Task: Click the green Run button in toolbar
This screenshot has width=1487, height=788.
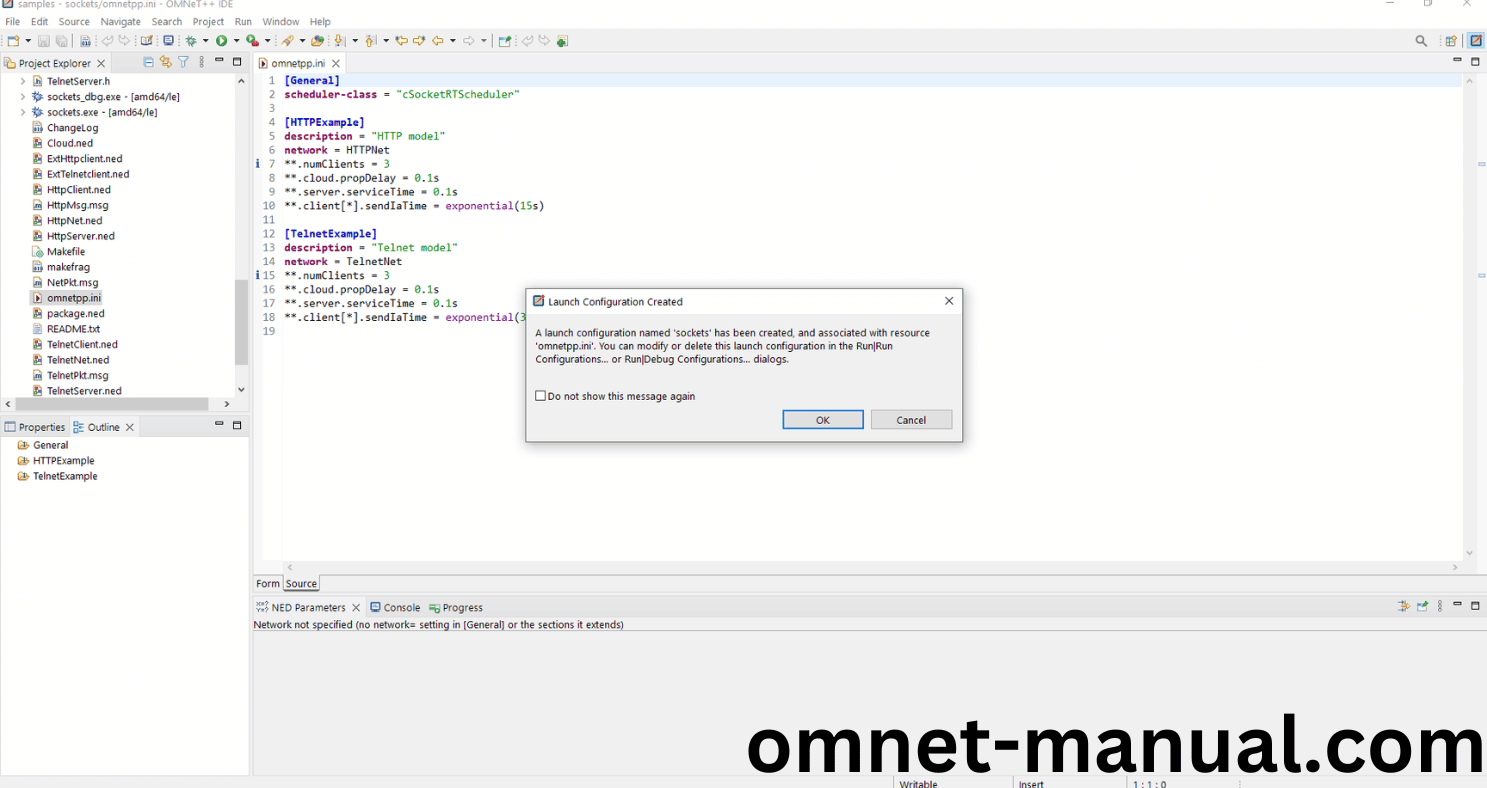Action: click(221, 41)
